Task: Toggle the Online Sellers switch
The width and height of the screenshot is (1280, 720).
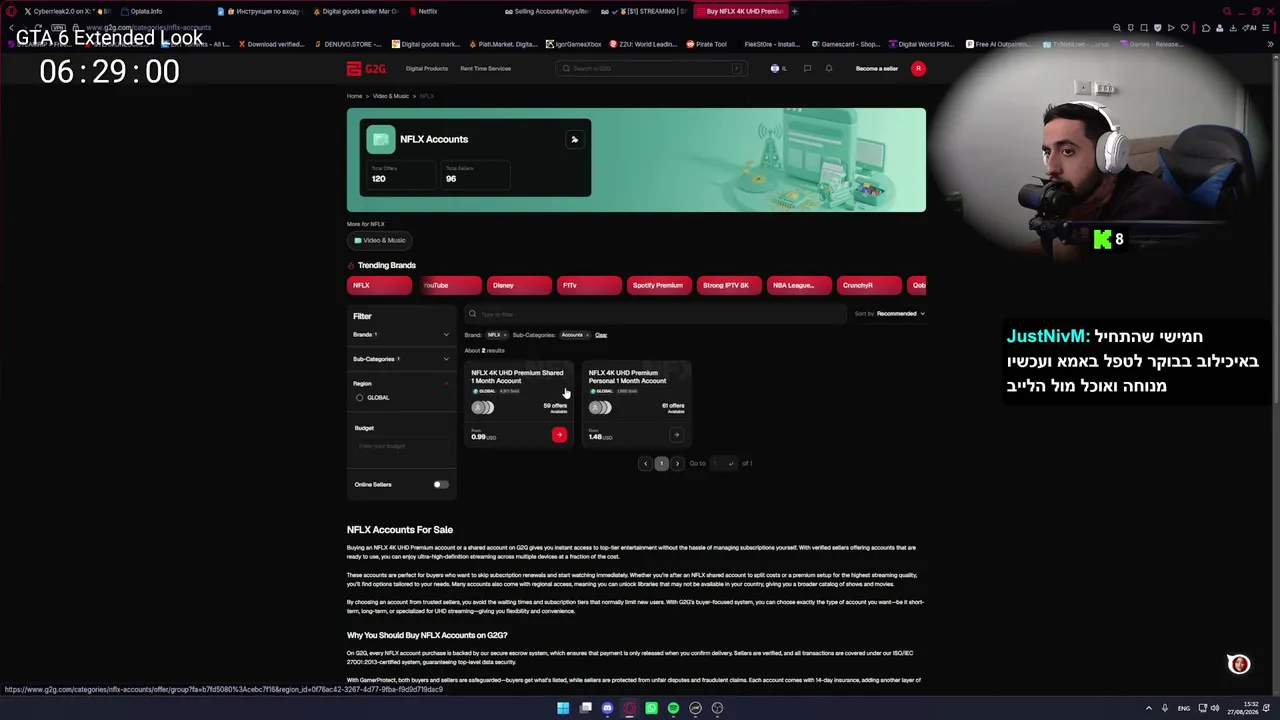Action: tap(440, 484)
